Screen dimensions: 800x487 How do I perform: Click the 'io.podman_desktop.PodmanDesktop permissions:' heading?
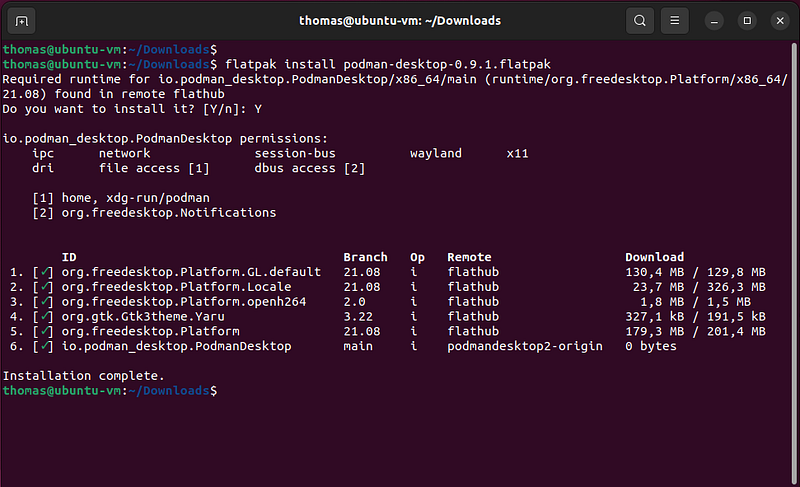tap(165, 139)
